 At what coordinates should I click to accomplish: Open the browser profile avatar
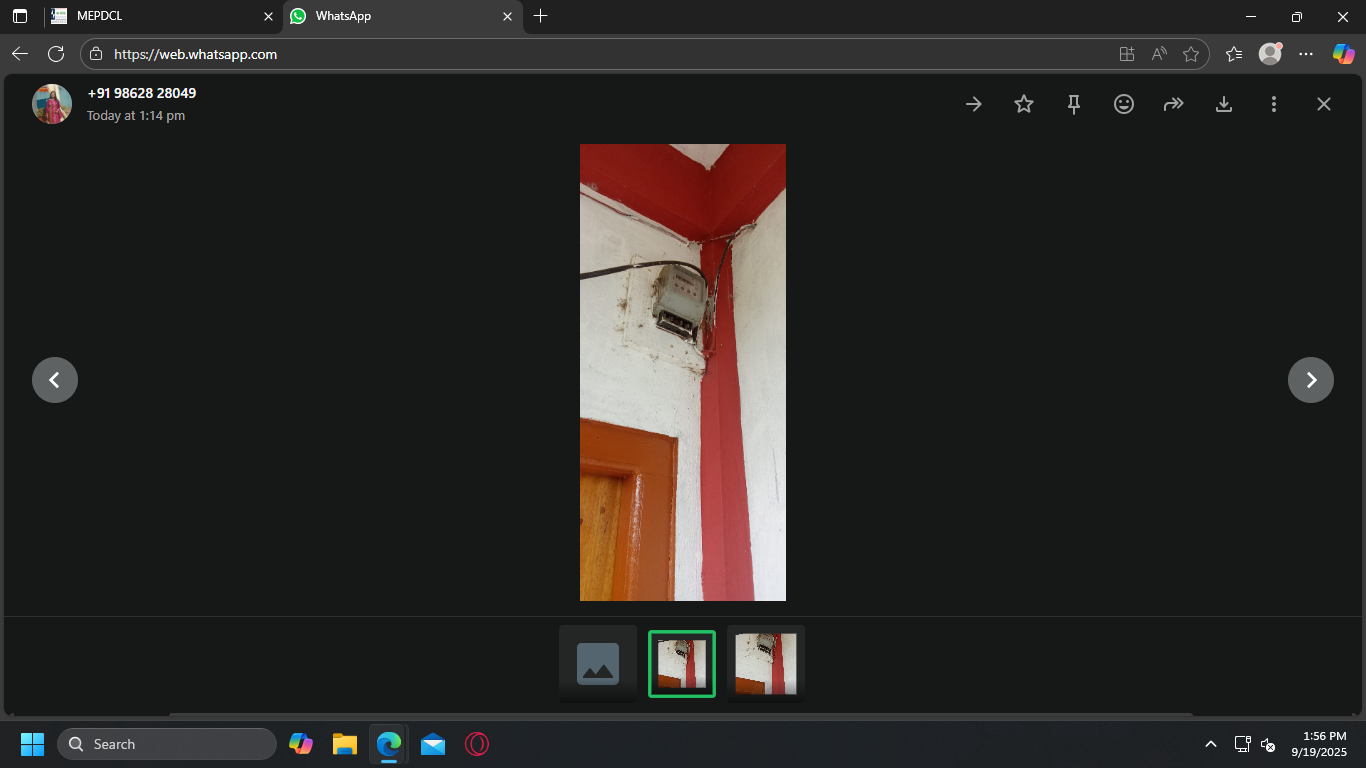point(1270,54)
